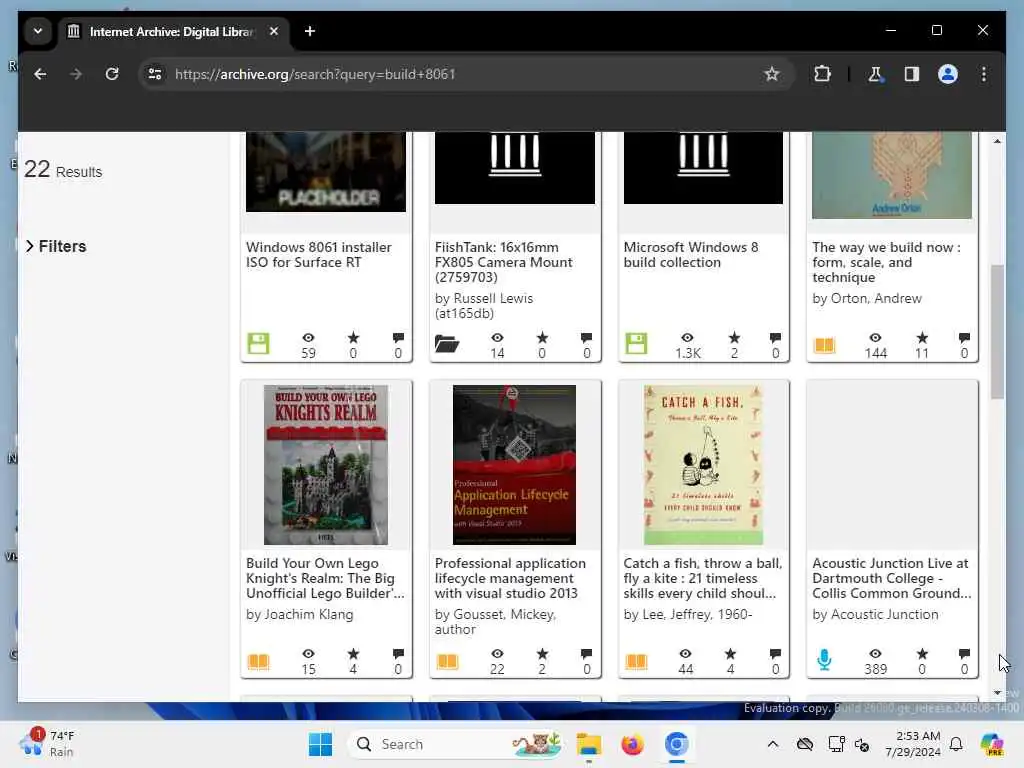Click the book icon on Professional application lifecycle card

[447, 662]
